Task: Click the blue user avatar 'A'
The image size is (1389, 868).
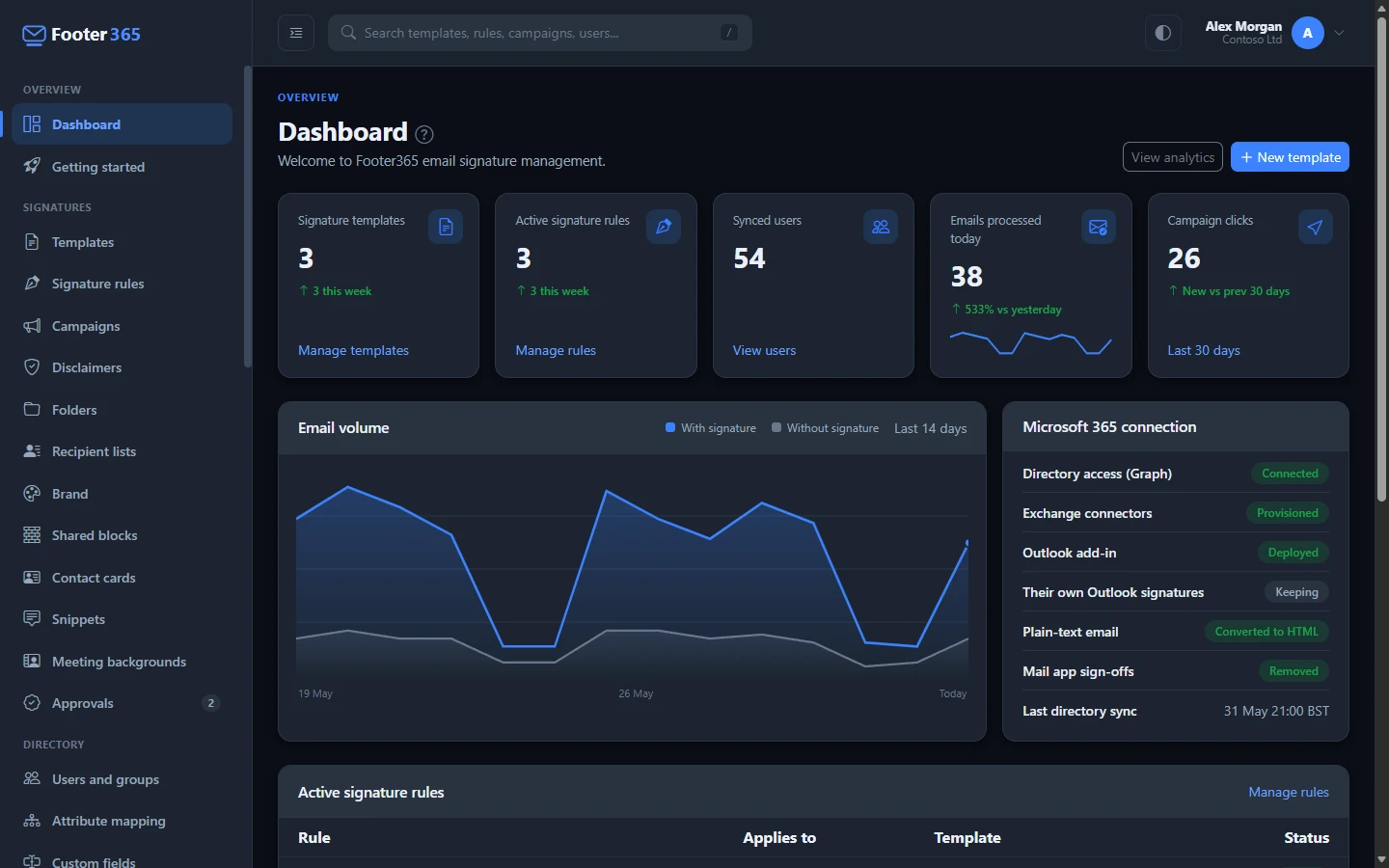Action: 1308,33
